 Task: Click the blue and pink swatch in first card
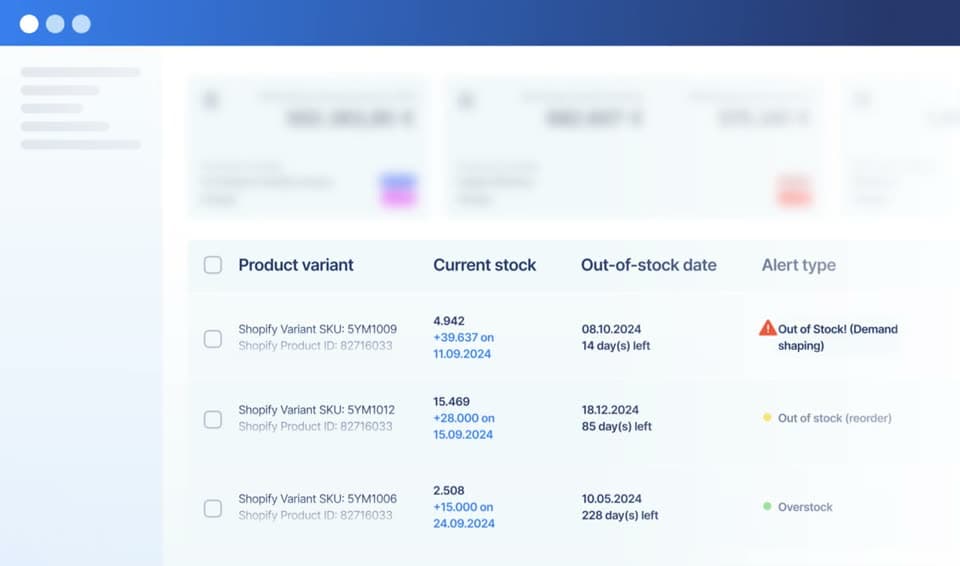pyautogui.click(x=399, y=191)
